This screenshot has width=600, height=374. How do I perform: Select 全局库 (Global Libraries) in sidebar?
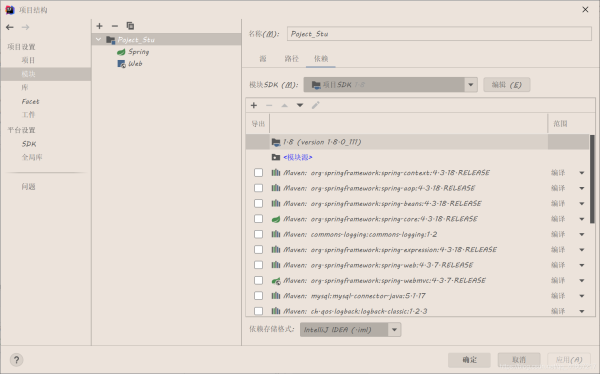click(x=32, y=157)
